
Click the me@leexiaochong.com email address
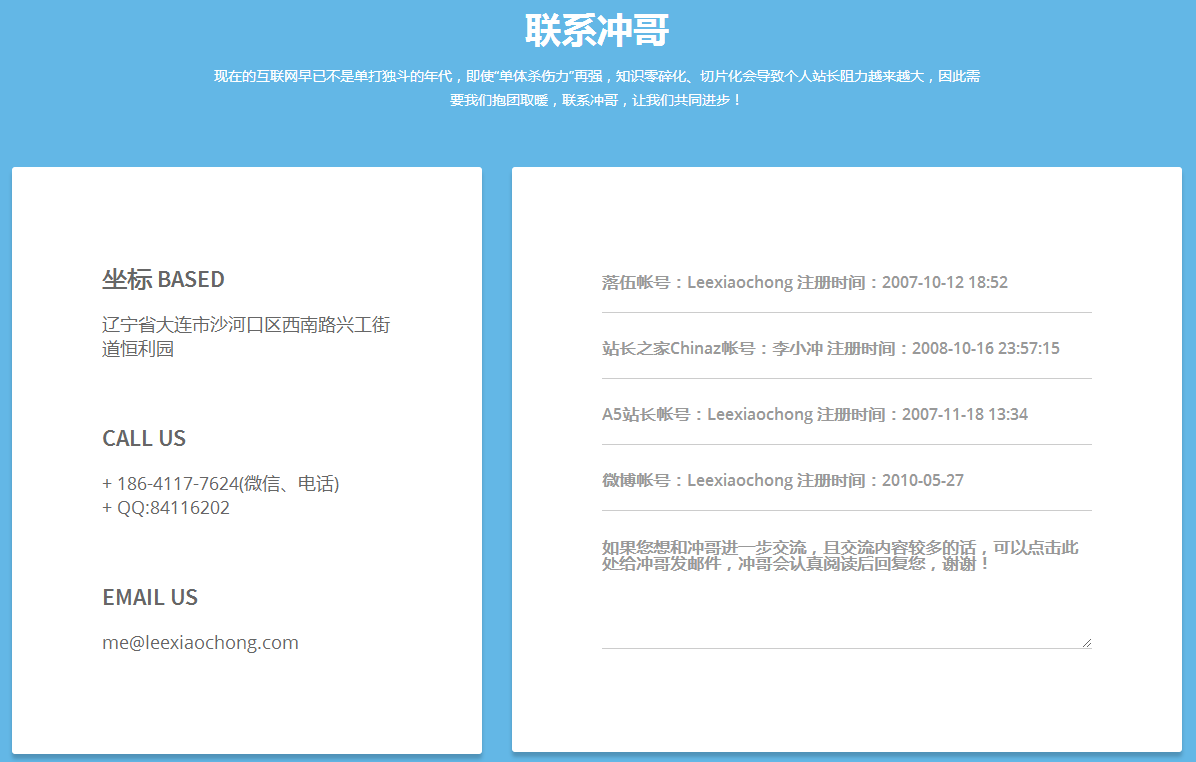200,643
